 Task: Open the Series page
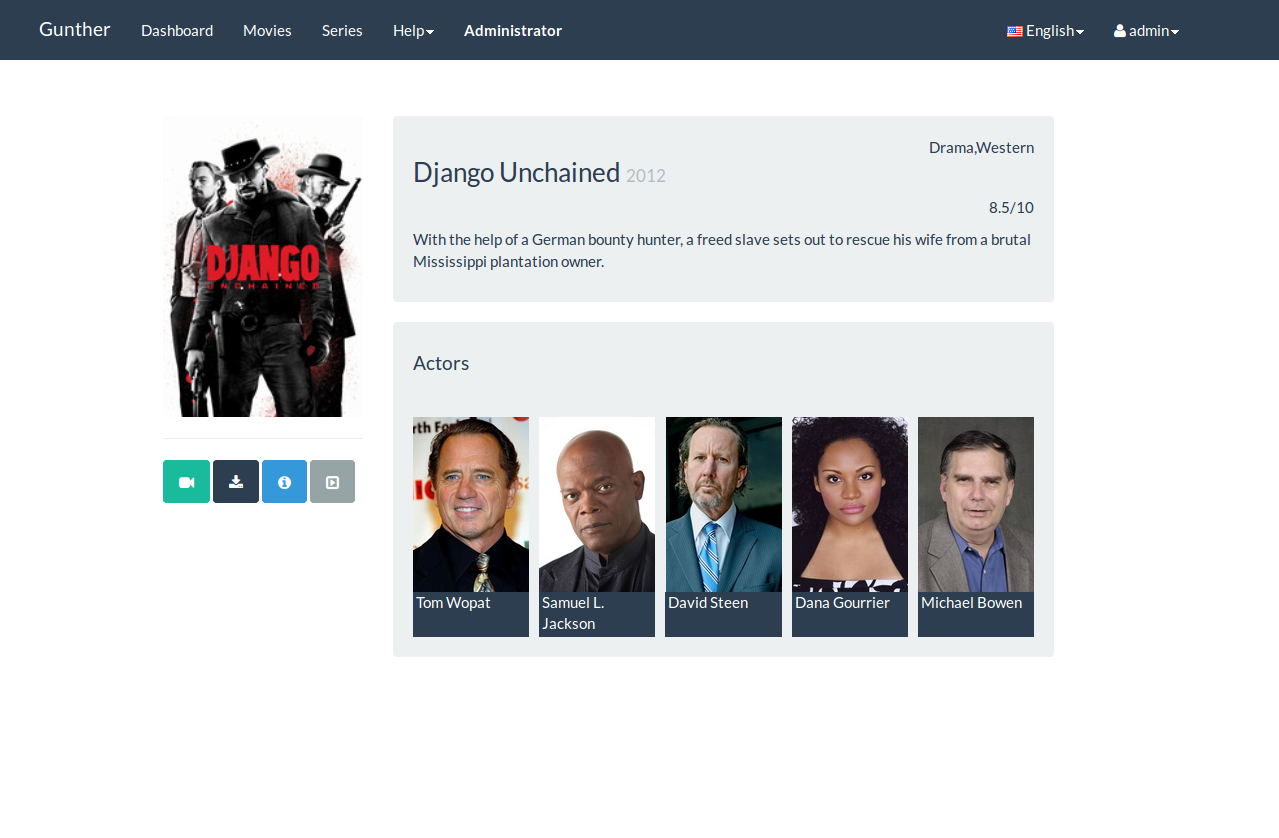(342, 31)
